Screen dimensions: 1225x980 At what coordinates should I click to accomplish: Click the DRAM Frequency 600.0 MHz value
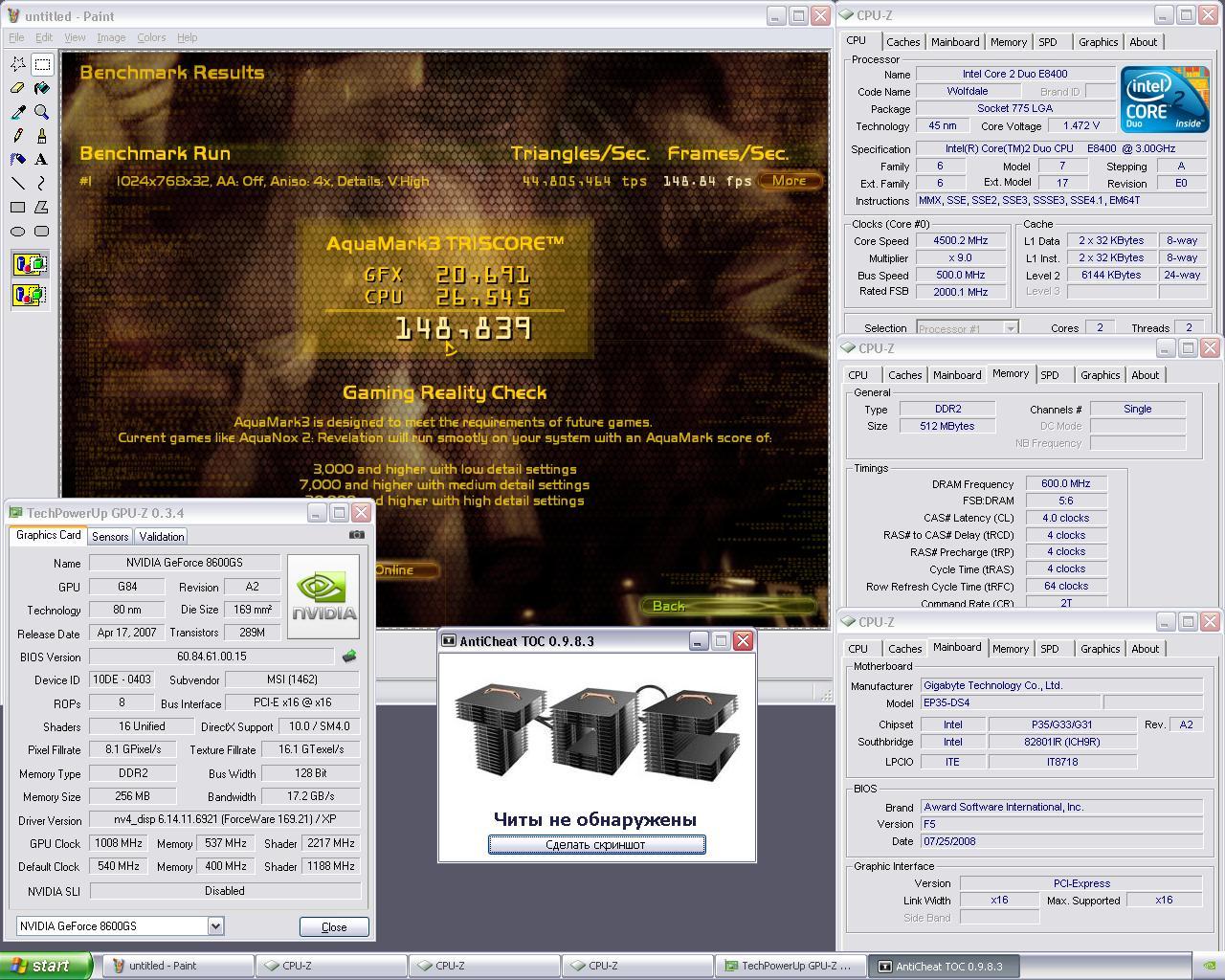(x=1066, y=484)
